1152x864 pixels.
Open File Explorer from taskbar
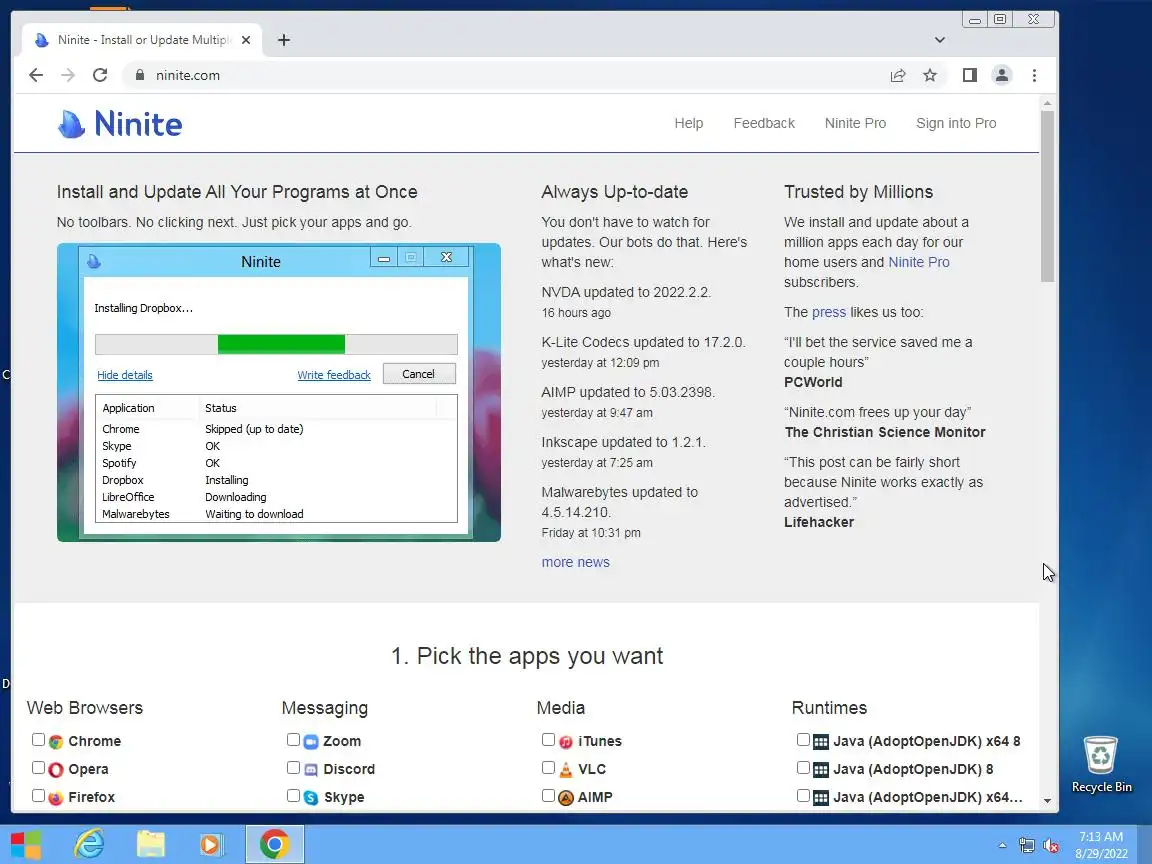151,845
